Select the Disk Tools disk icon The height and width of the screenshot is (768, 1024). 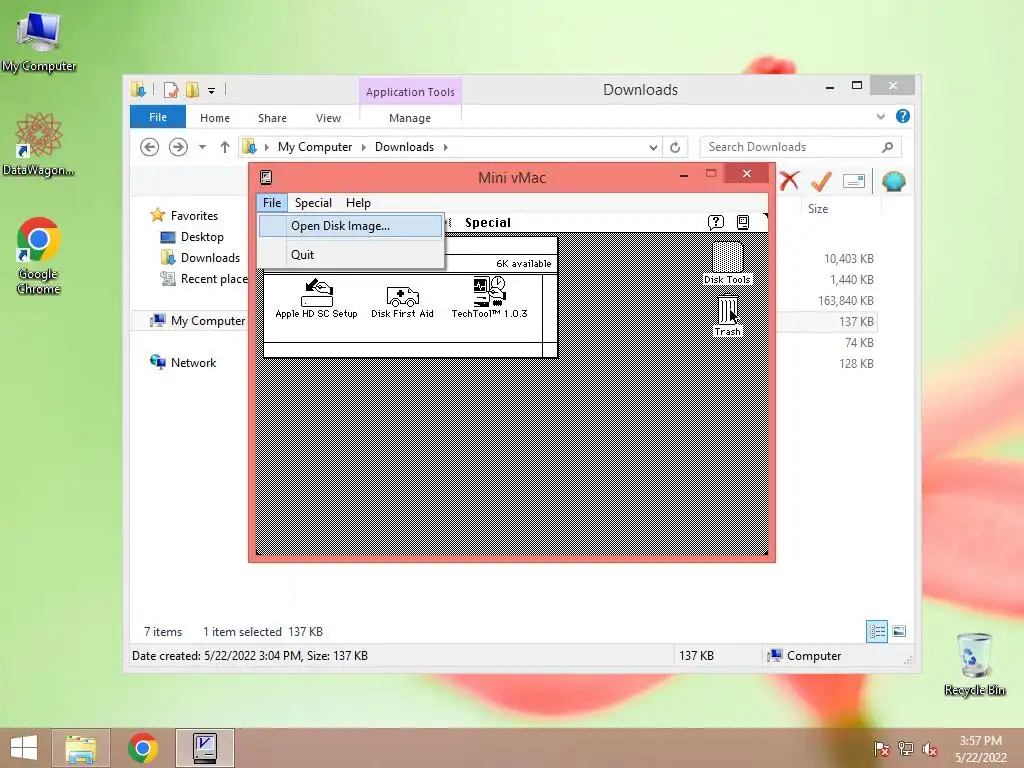tap(727, 263)
